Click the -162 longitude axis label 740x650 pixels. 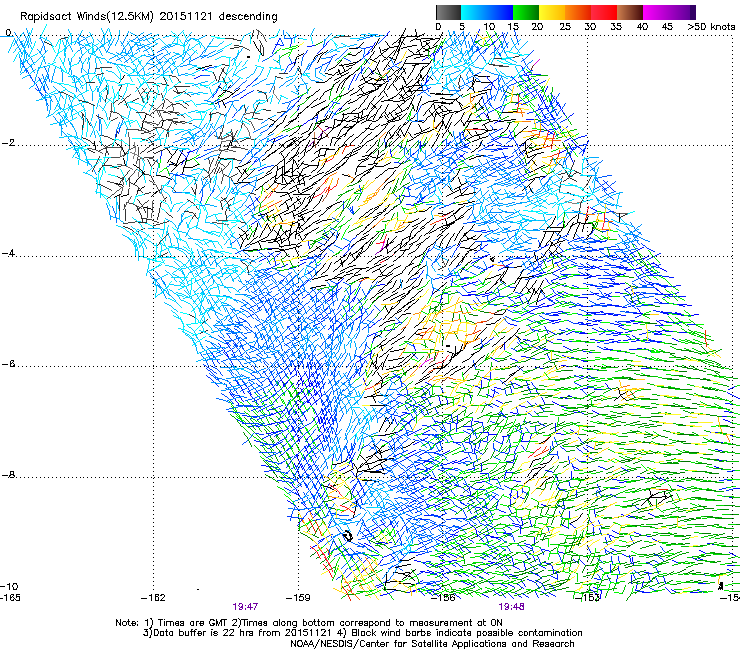click(154, 598)
